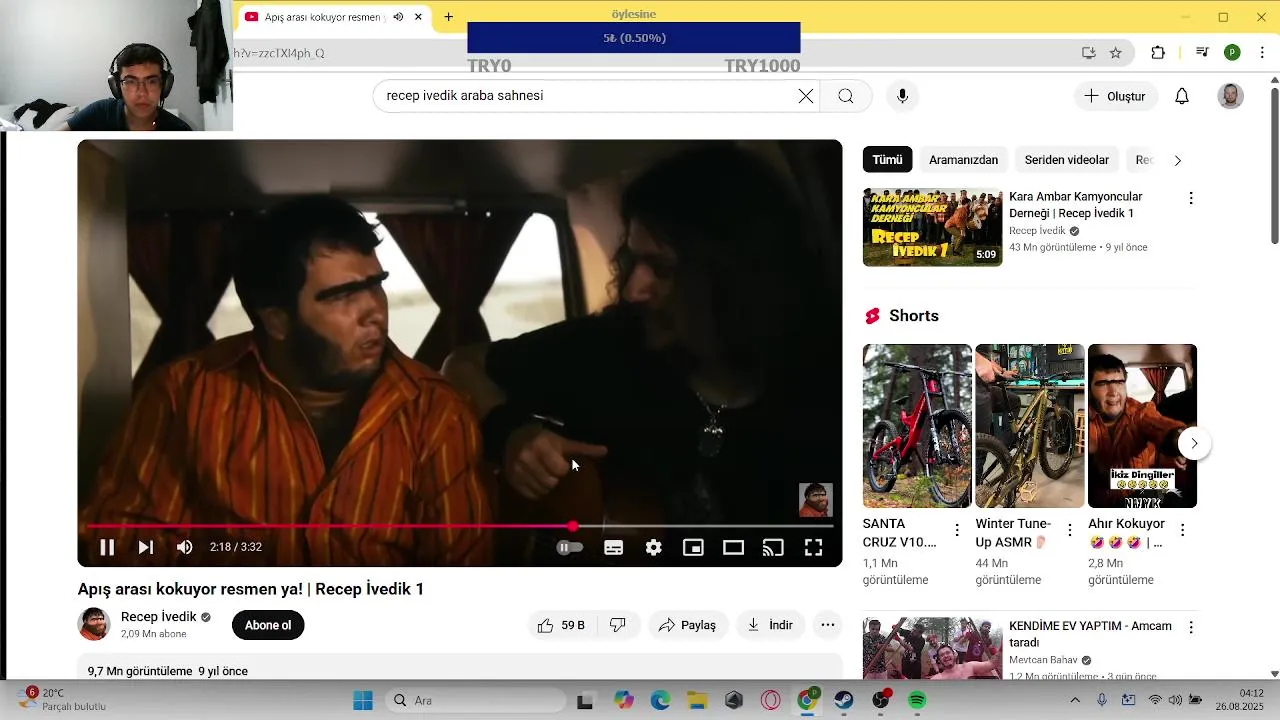The width and height of the screenshot is (1280, 720).
Task: Open a new browser tab
Action: pyautogui.click(x=449, y=17)
